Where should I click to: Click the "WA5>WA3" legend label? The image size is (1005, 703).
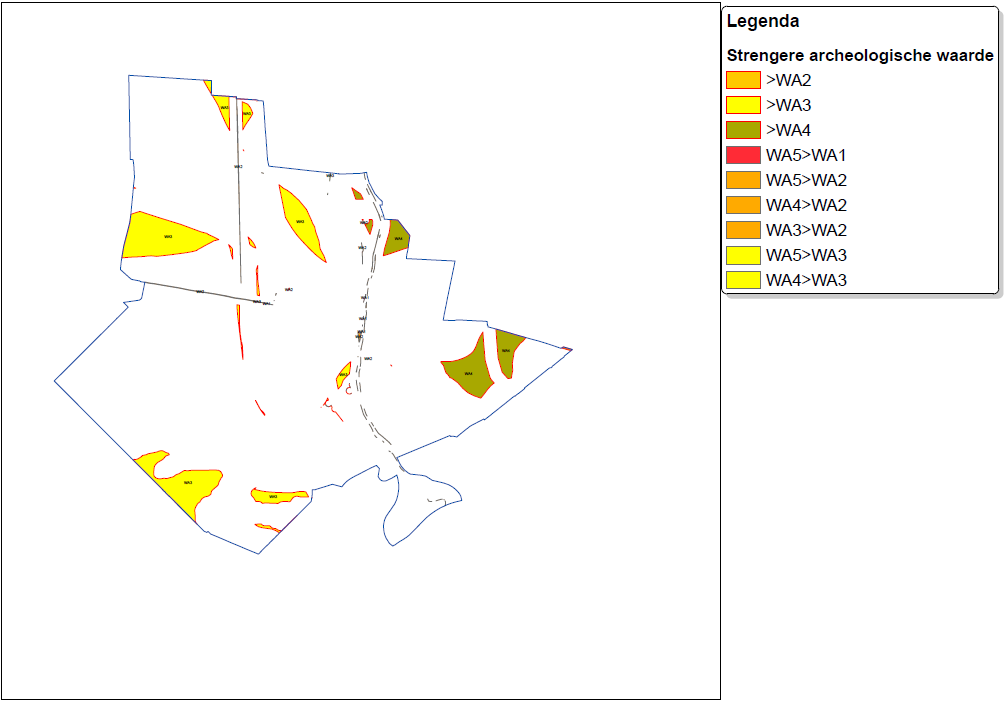coord(806,255)
